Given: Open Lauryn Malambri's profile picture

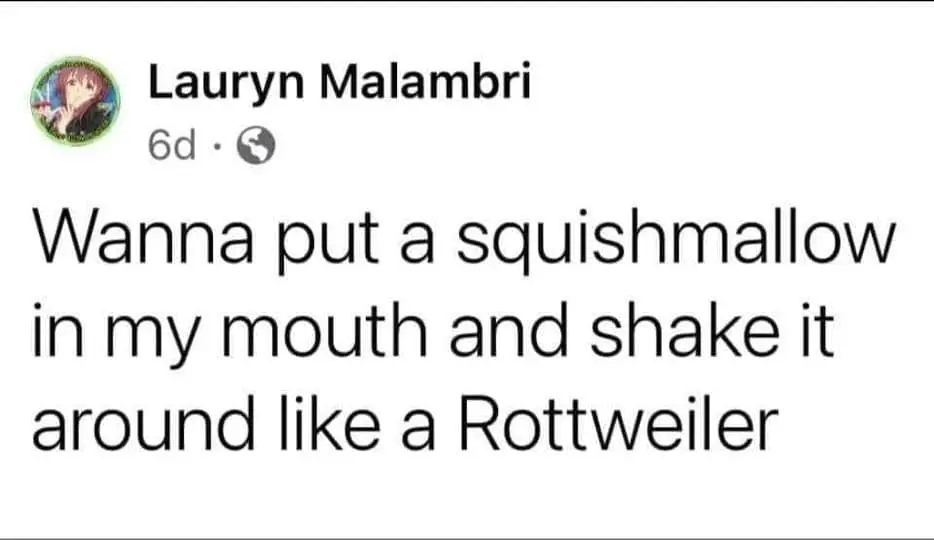Looking at the screenshot, I should 76,104.
